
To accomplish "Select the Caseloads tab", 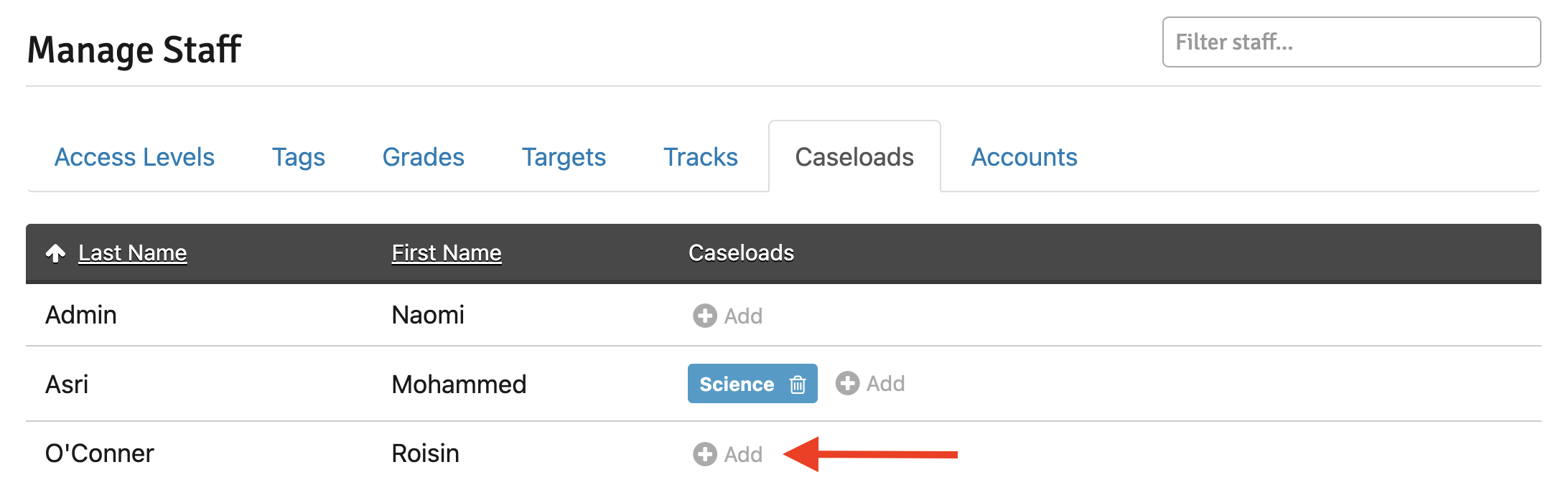I will [854, 157].
